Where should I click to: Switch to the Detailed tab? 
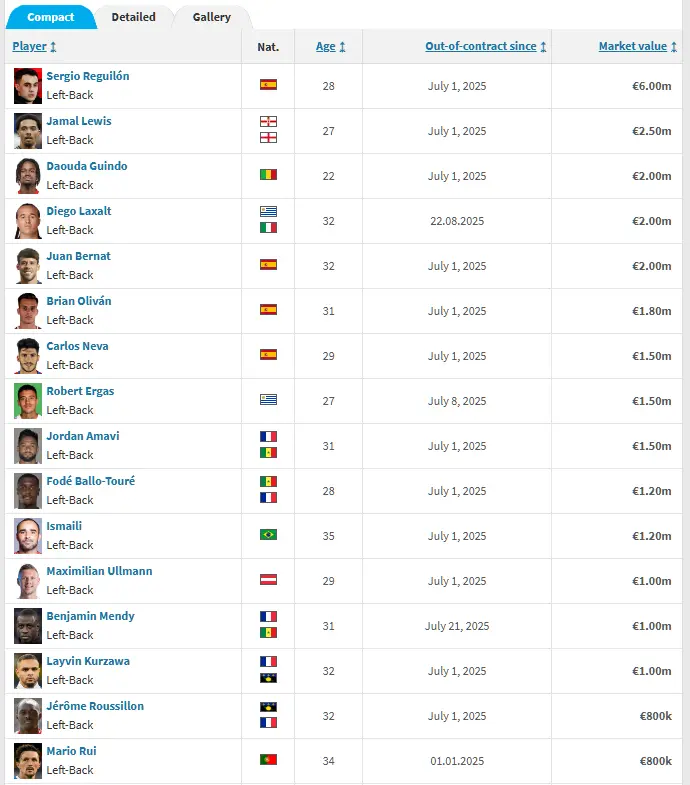[x=133, y=17]
